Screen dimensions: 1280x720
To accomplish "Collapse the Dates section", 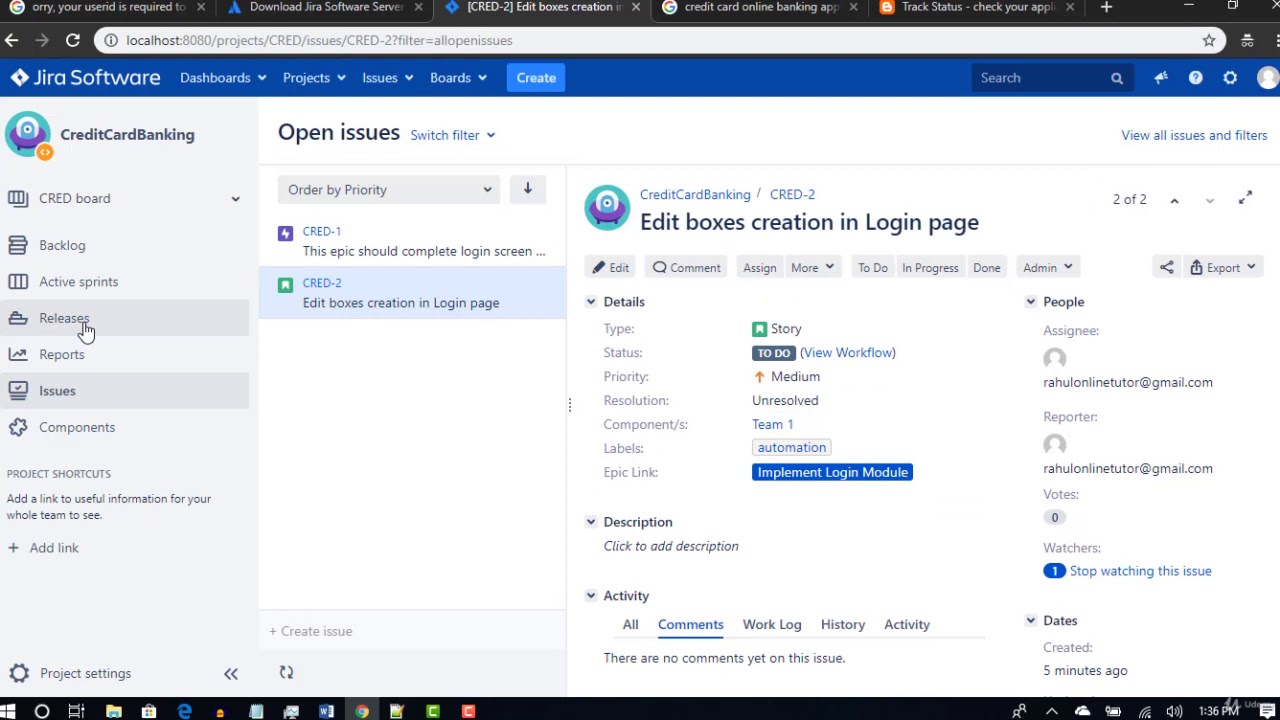I will [x=1031, y=621].
